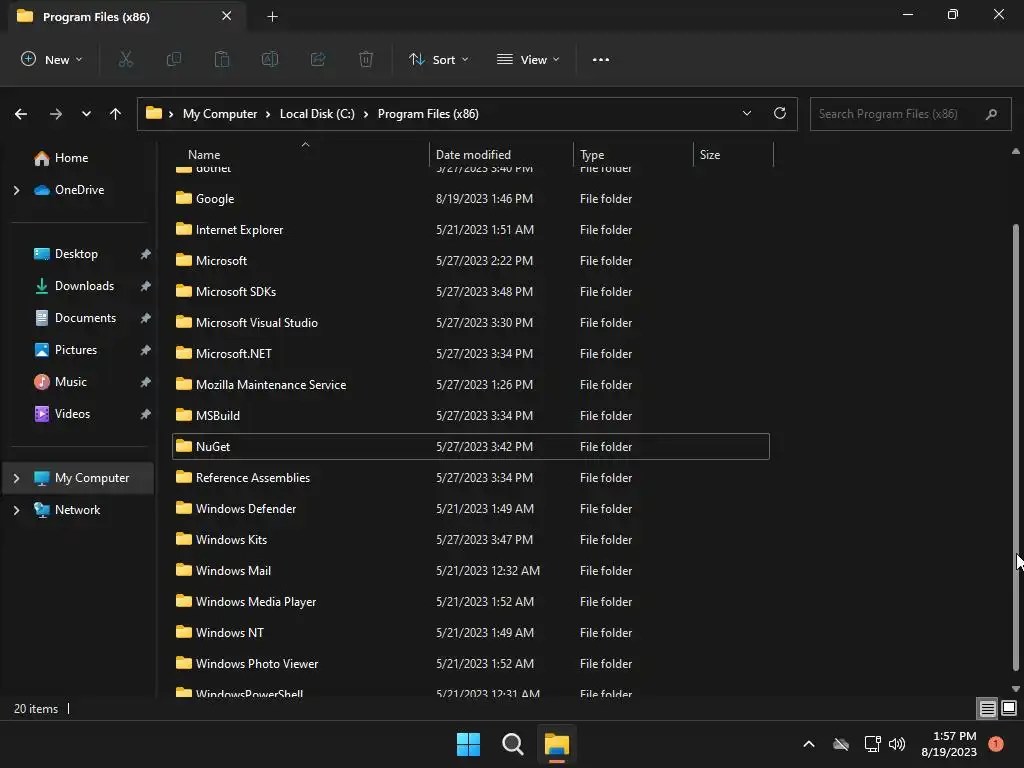Open the Windows Start menu
The image size is (1024, 768).
(x=468, y=744)
